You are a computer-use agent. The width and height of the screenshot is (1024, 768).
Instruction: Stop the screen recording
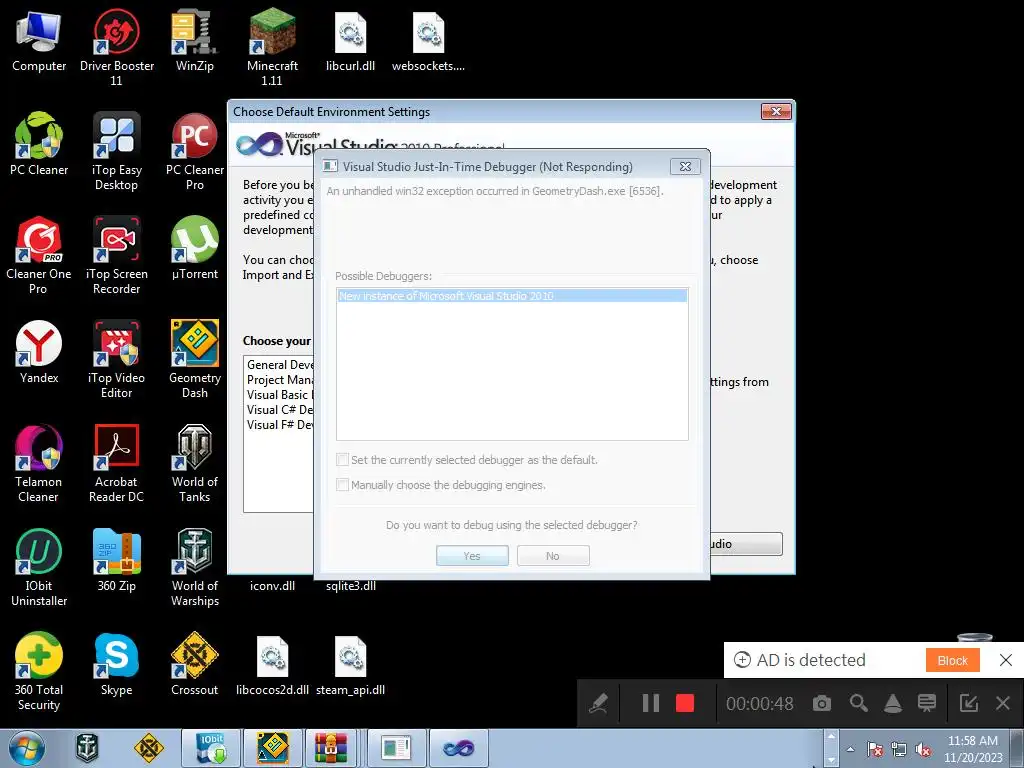(x=685, y=703)
